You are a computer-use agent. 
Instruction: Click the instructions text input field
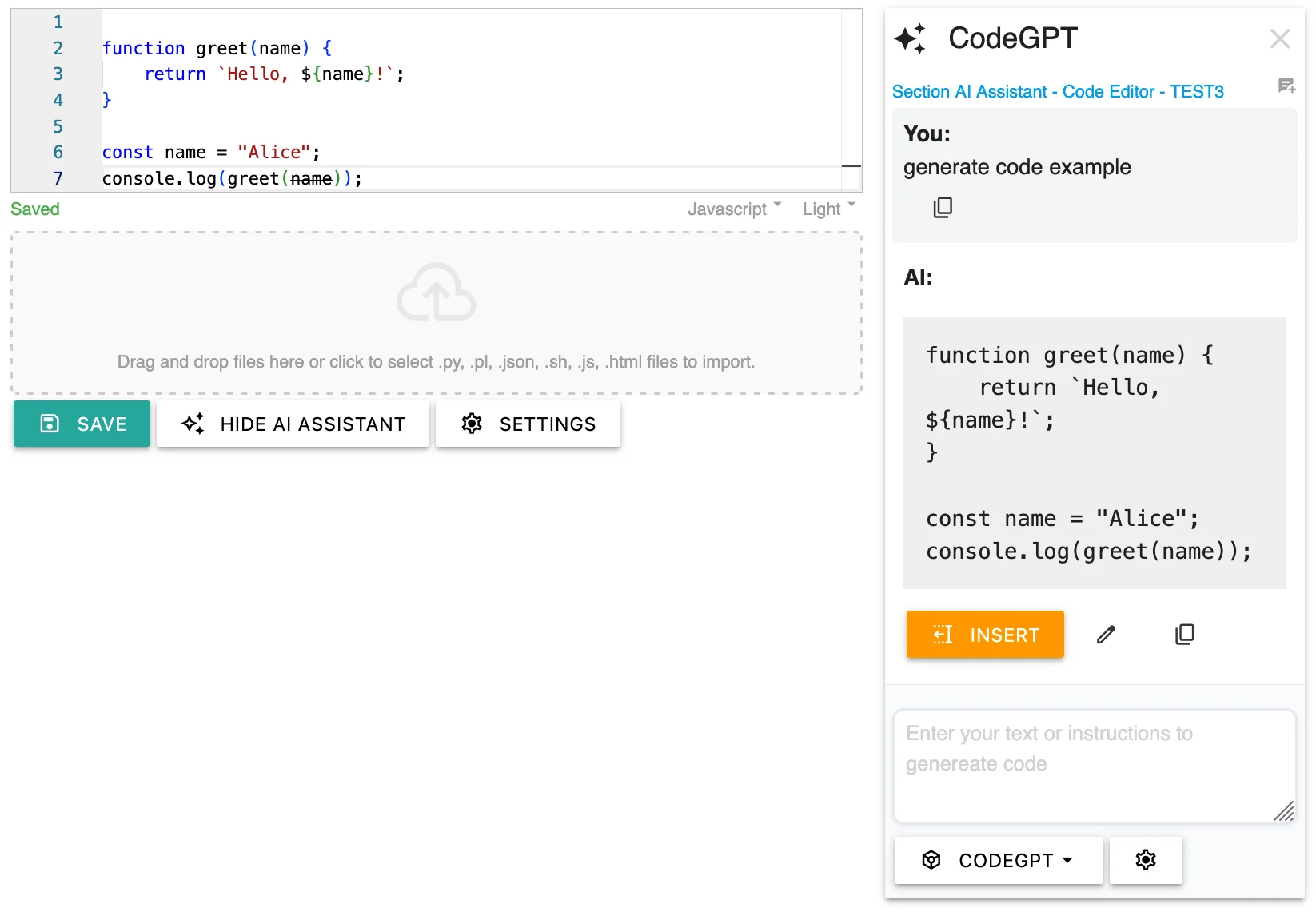(x=1095, y=763)
